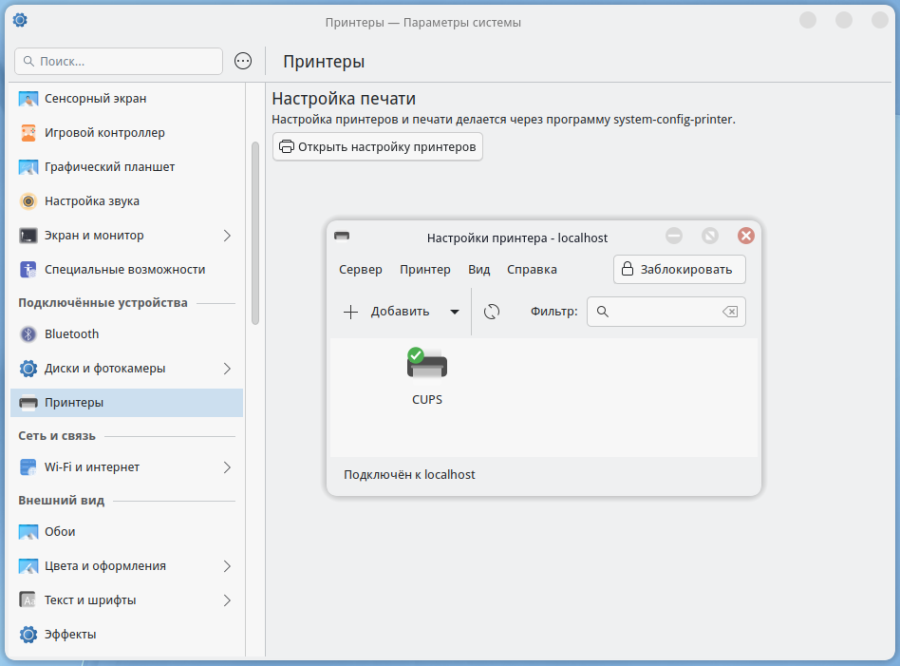Screen dimensions: 900x666
Task: Click the CUPS printer label
Action: point(427,400)
